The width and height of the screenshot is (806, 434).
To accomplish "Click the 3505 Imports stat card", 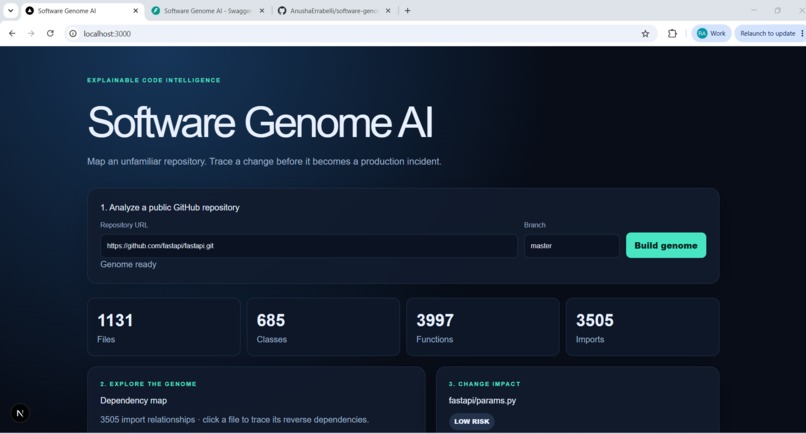I will (x=642, y=327).
